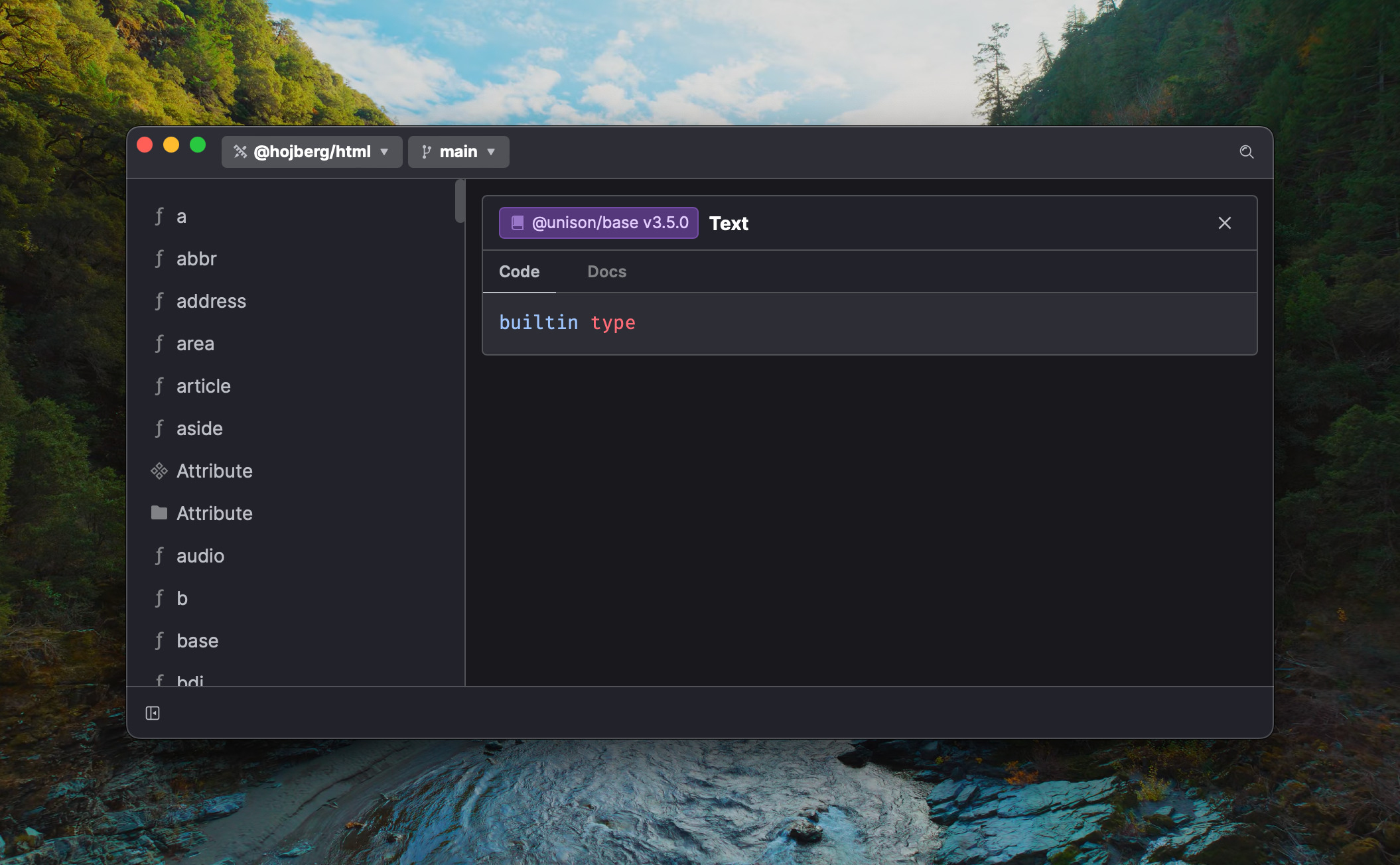Open the article definition

point(203,386)
